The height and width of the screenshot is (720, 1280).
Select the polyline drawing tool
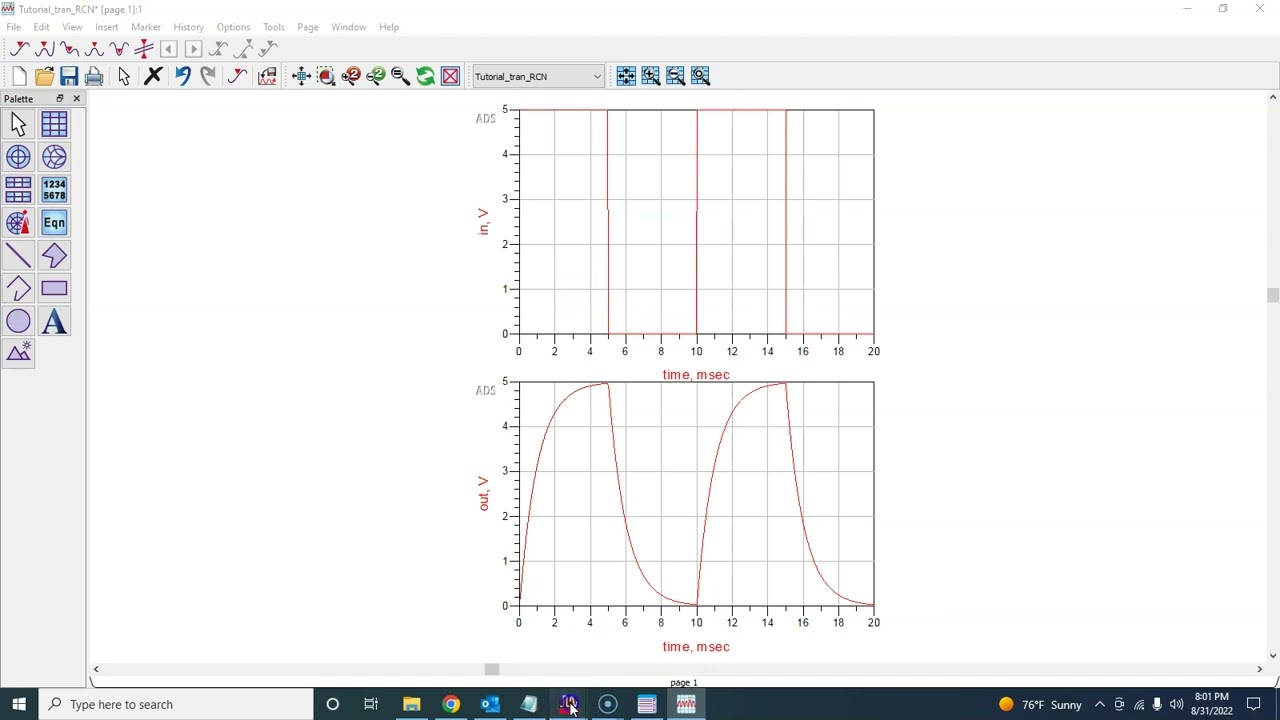pyautogui.click(x=18, y=289)
